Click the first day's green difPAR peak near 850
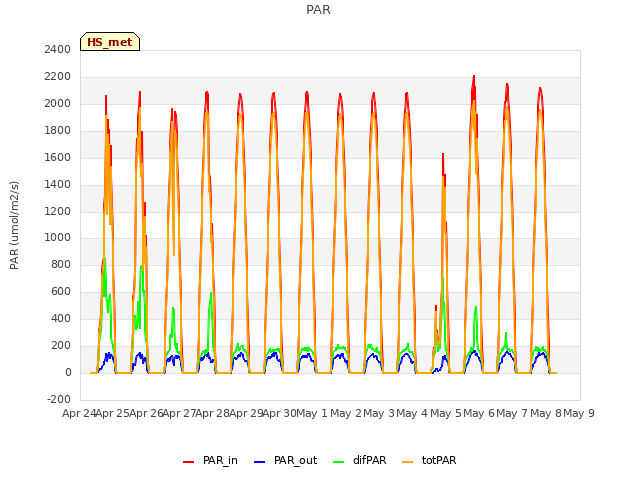This screenshot has height=480, width=640. (105, 259)
